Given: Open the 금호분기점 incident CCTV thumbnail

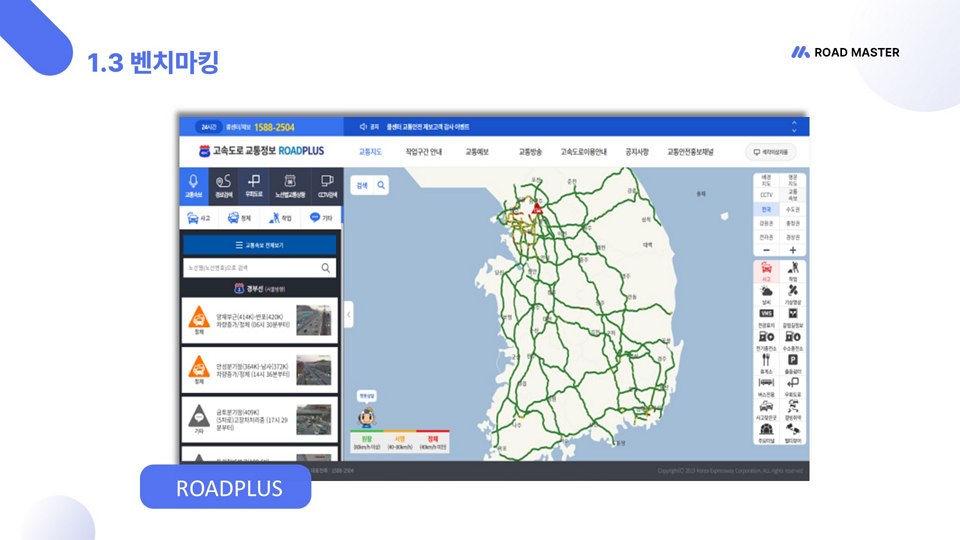Looking at the screenshot, I should tap(313, 419).
